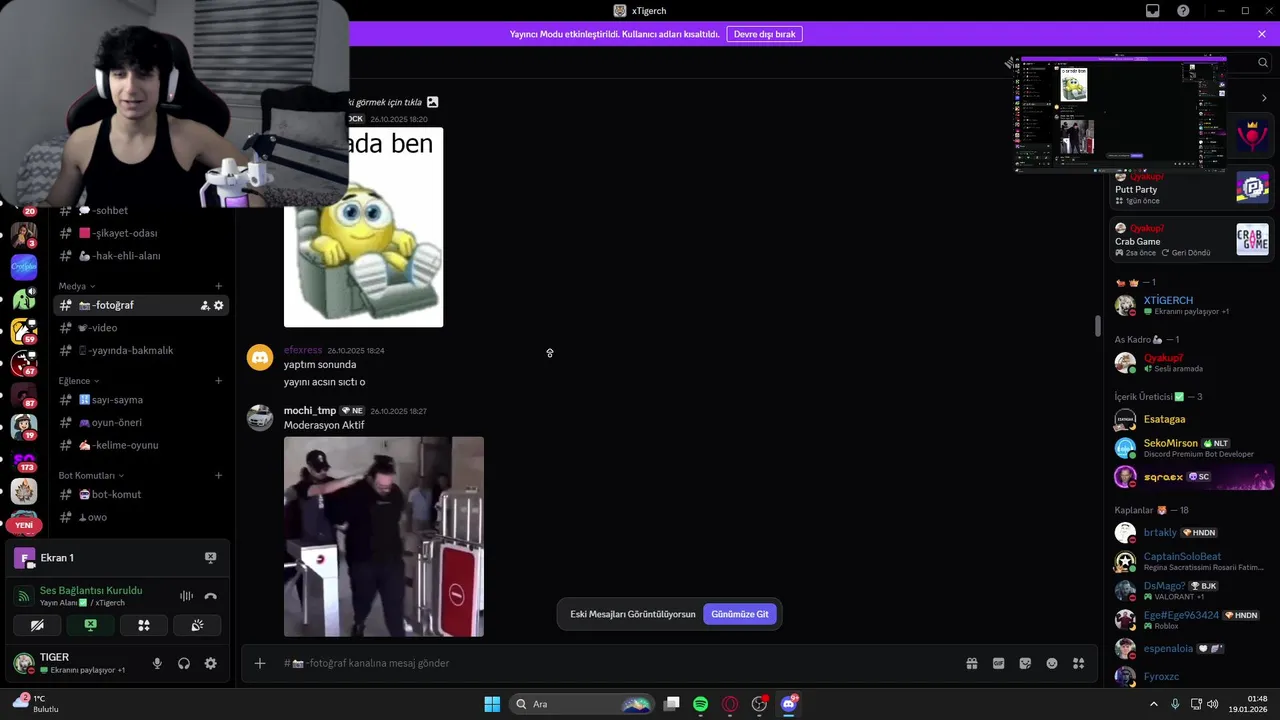Disable streamer mode with Devre dışı bırak
This screenshot has width=1280, height=720.
(764, 34)
